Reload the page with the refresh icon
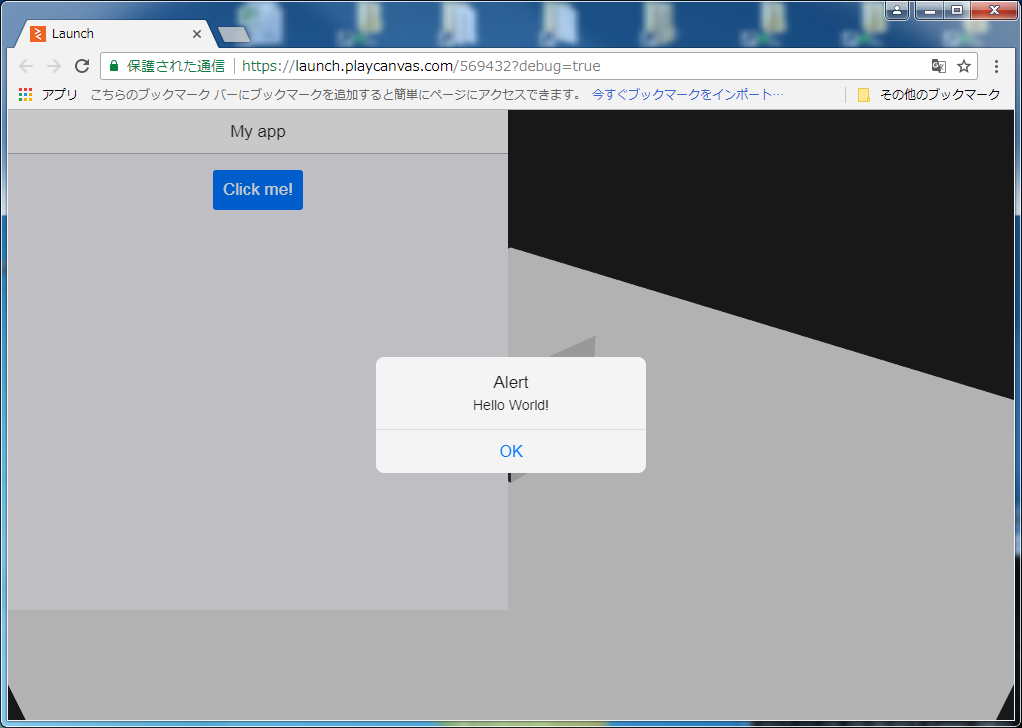The height and width of the screenshot is (728, 1022). coord(81,66)
